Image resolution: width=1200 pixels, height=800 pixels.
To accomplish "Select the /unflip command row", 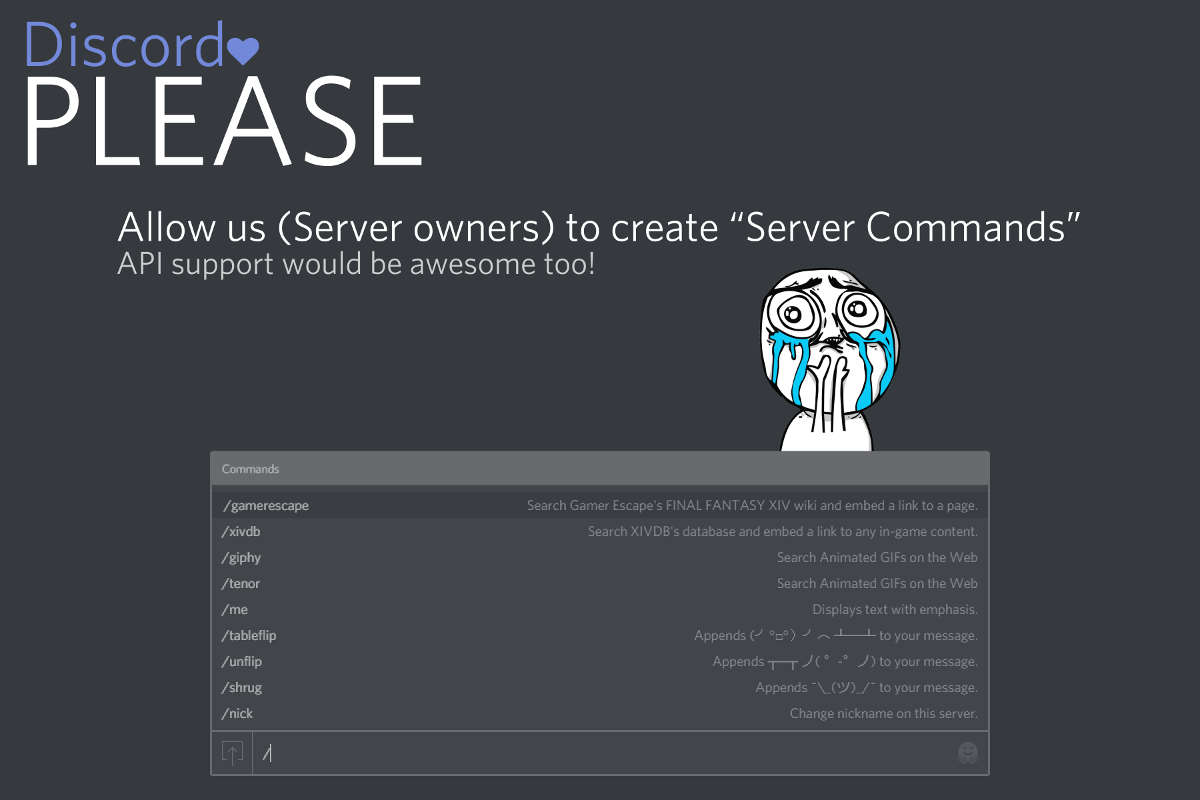I will click(x=600, y=661).
